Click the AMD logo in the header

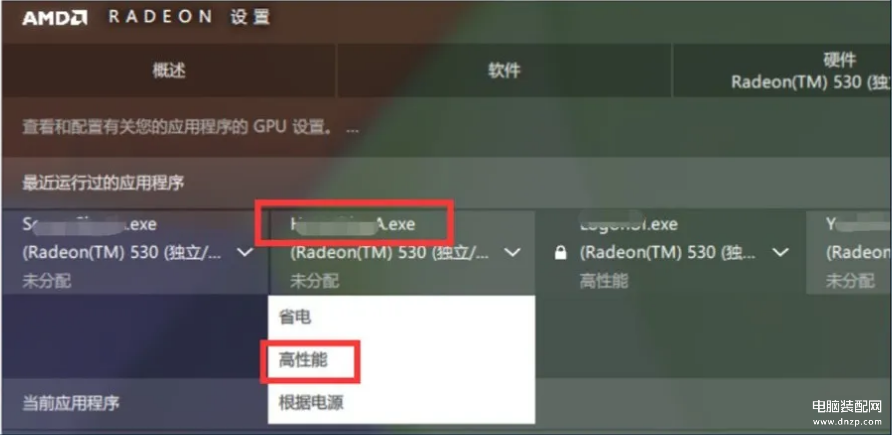pyautogui.click(x=55, y=18)
